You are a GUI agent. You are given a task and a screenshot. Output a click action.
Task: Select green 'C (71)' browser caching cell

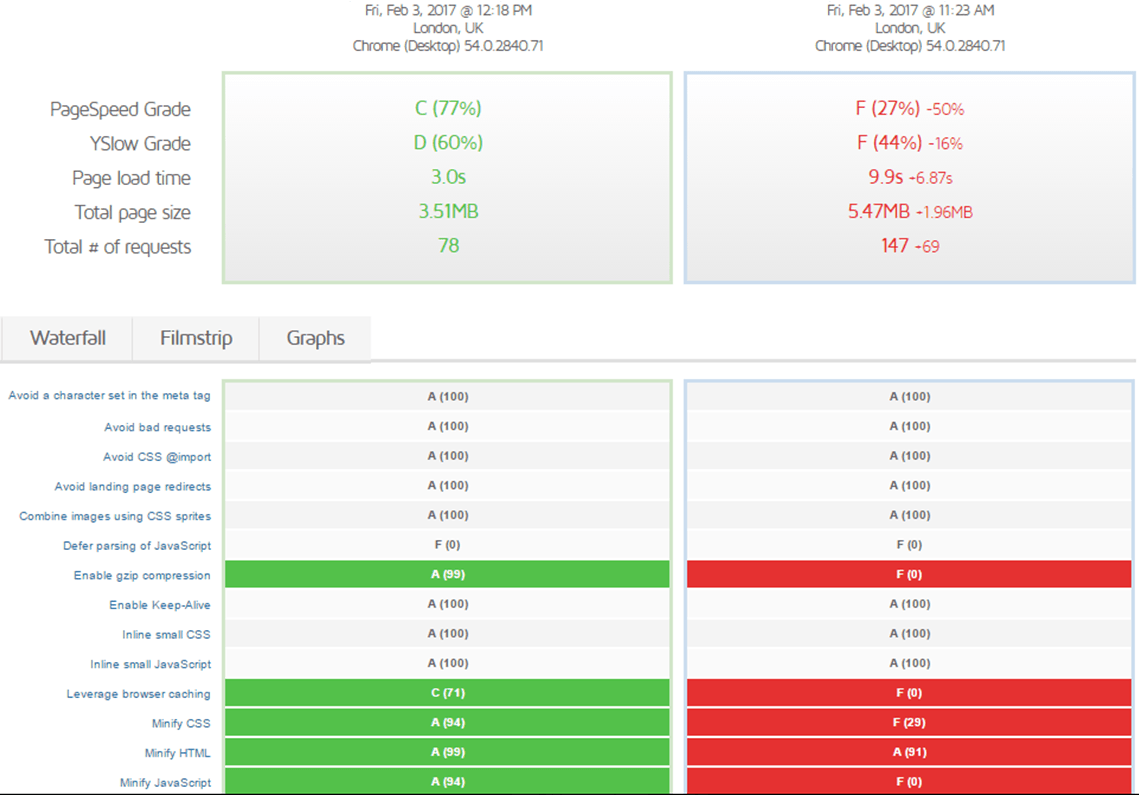(447, 692)
